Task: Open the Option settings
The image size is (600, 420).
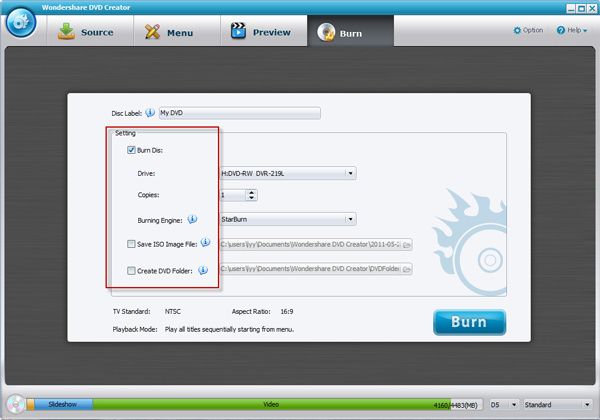Action: coord(528,30)
